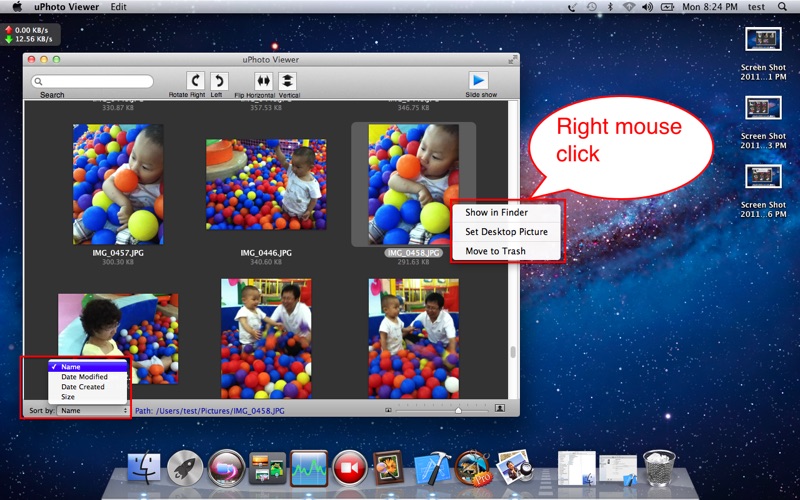The width and height of the screenshot is (800, 500).
Task: Click the network speed KB/s widget
Action: point(30,35)
